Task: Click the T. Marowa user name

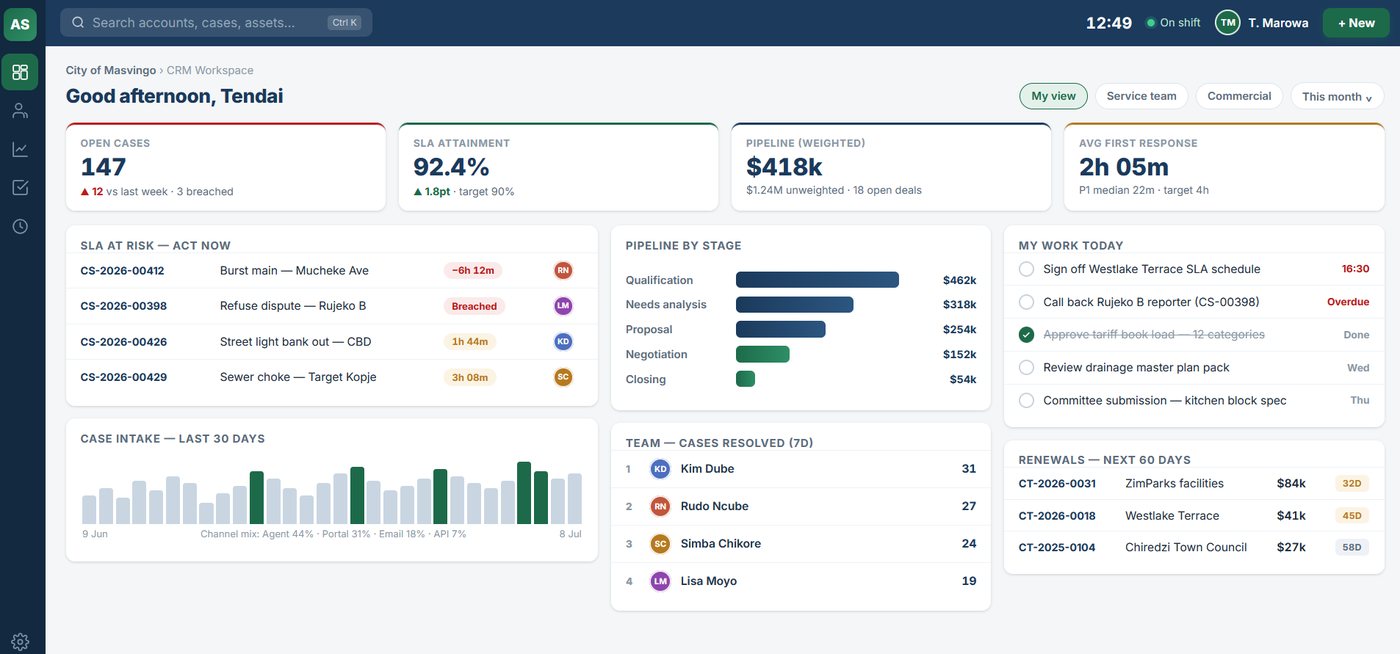Action: point(1278,23)
